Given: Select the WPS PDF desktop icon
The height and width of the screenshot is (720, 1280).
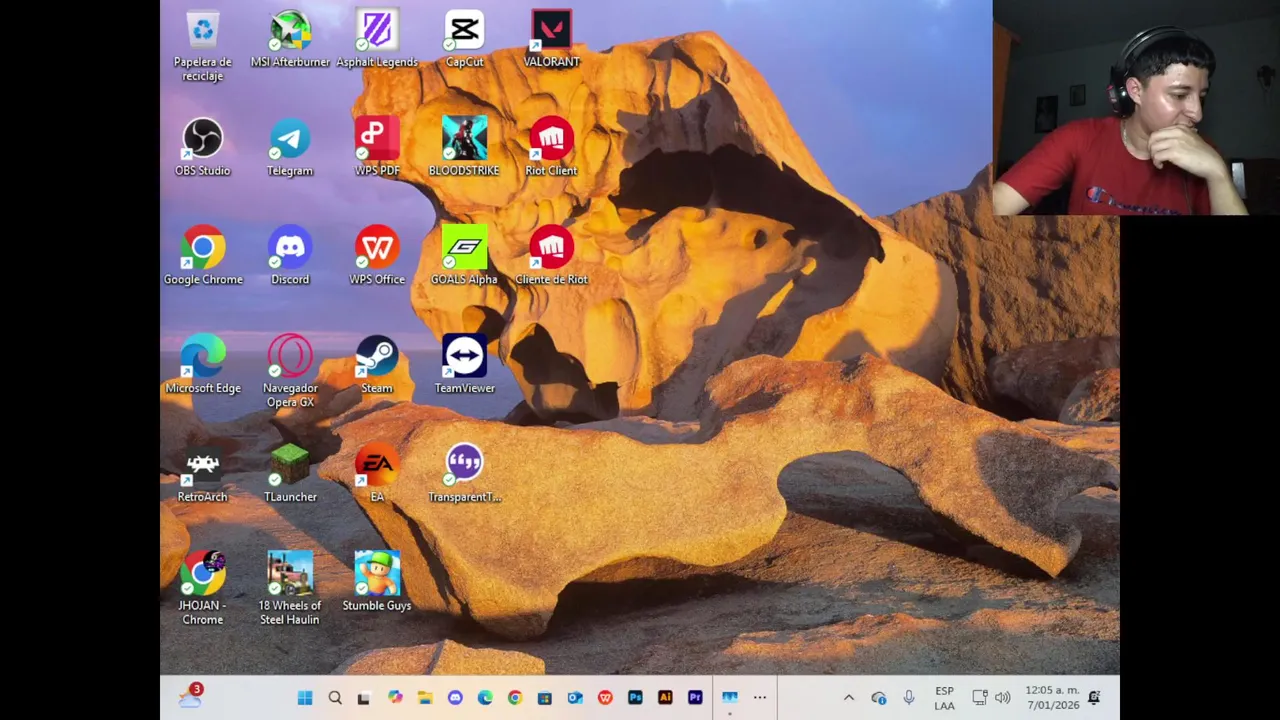Looking at the screenshot, I should coord(377,148).
